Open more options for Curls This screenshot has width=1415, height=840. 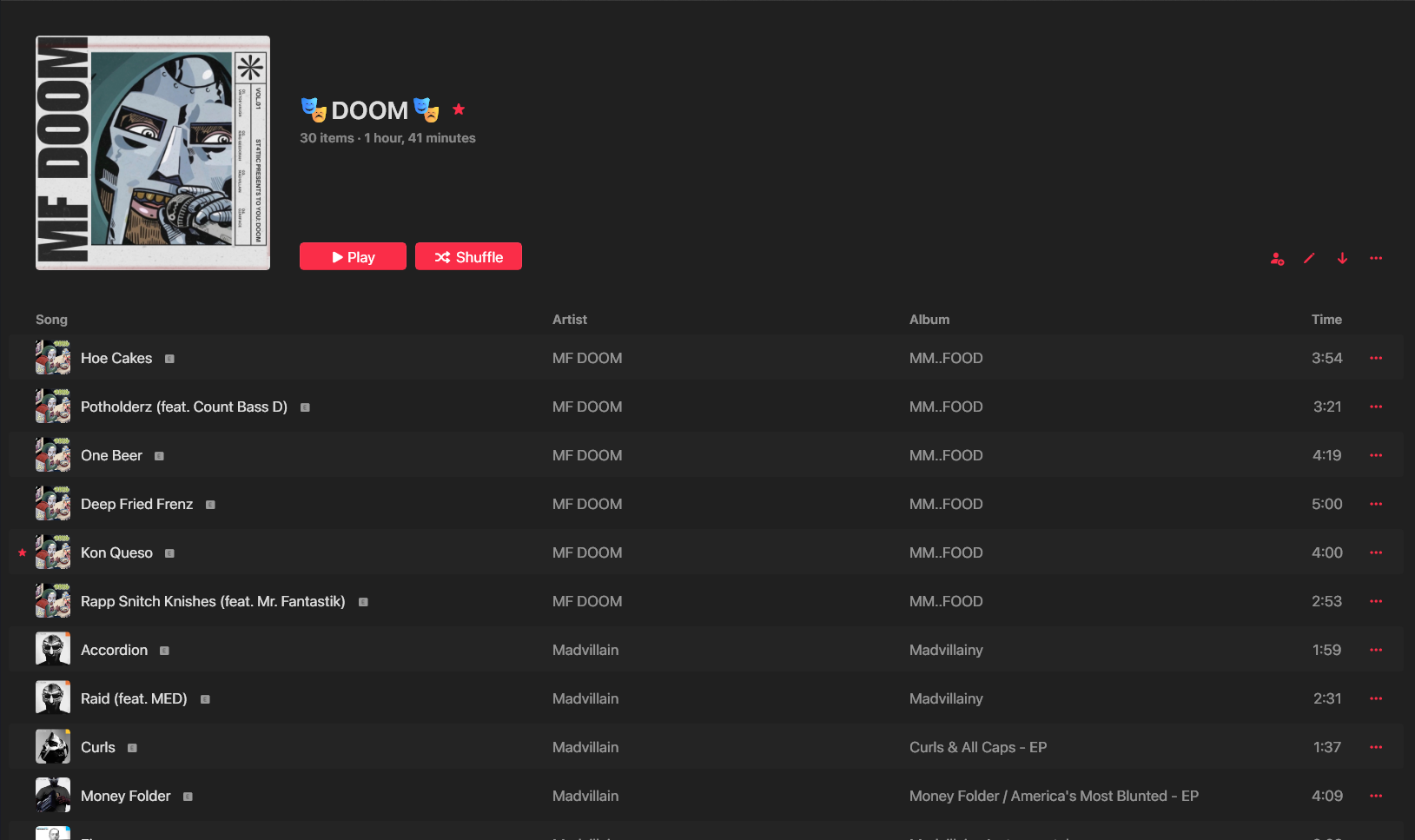(1376, 747)
